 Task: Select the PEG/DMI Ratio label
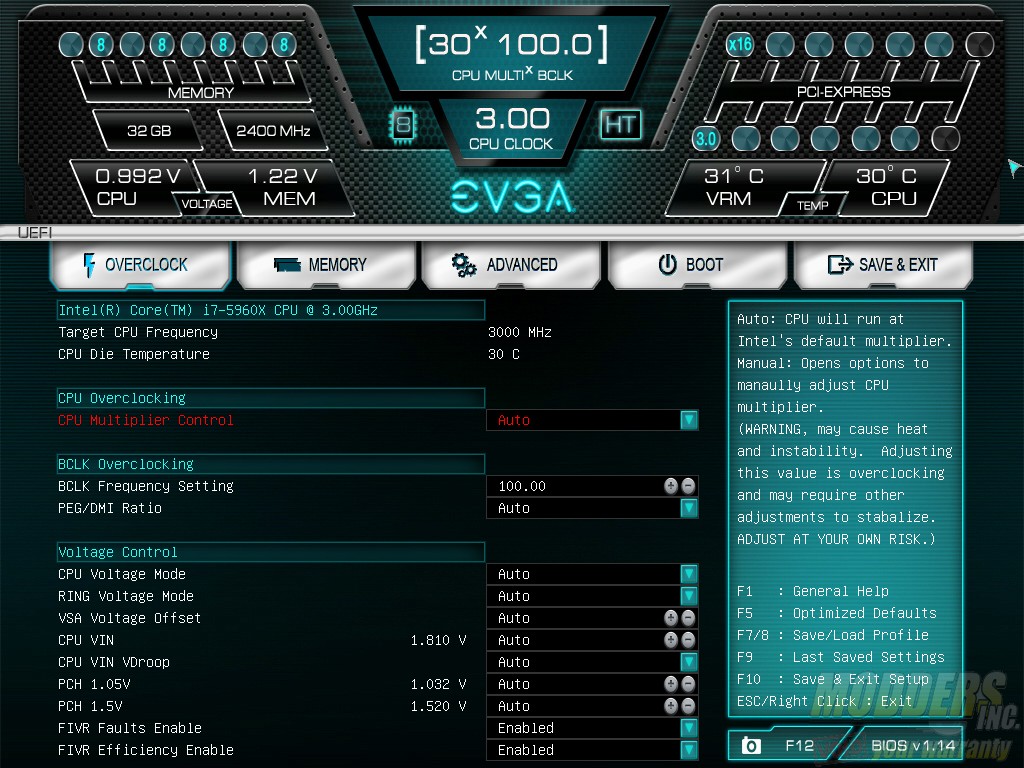pyautogui.click(x=110, y=508)
